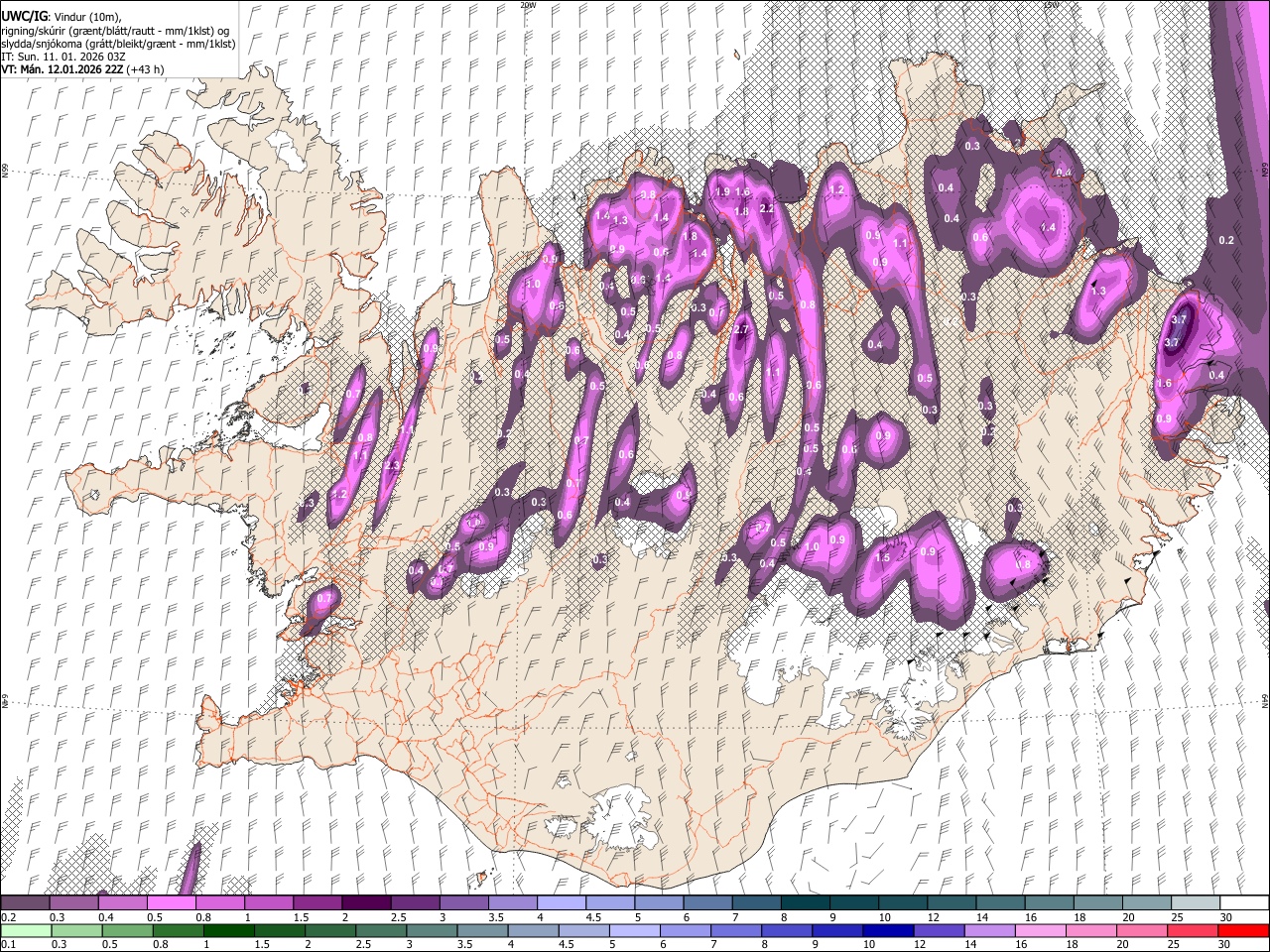Select the "rigning/skúrir (grænt/blátt/rautt - mm/1klst) og" line

[115, 31]
